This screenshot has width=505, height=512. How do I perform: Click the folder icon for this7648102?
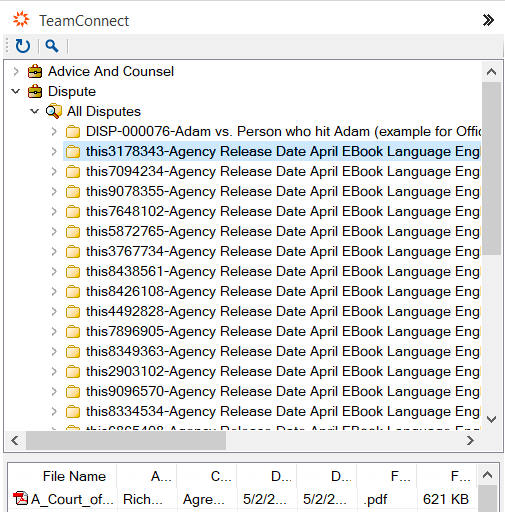point(73,212)
